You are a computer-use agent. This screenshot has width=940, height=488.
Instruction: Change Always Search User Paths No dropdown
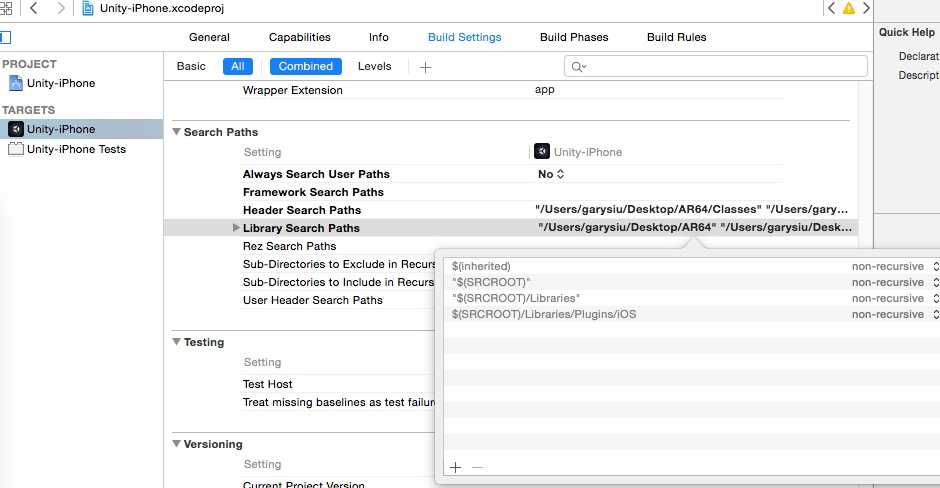(x=551, y=174)
